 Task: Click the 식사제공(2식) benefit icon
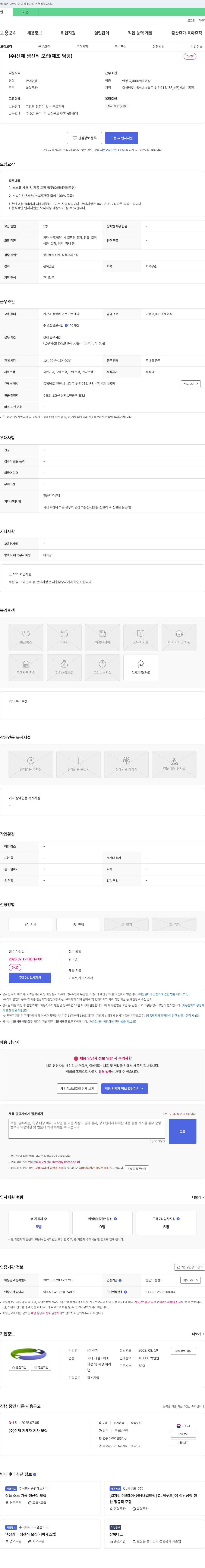141,668
